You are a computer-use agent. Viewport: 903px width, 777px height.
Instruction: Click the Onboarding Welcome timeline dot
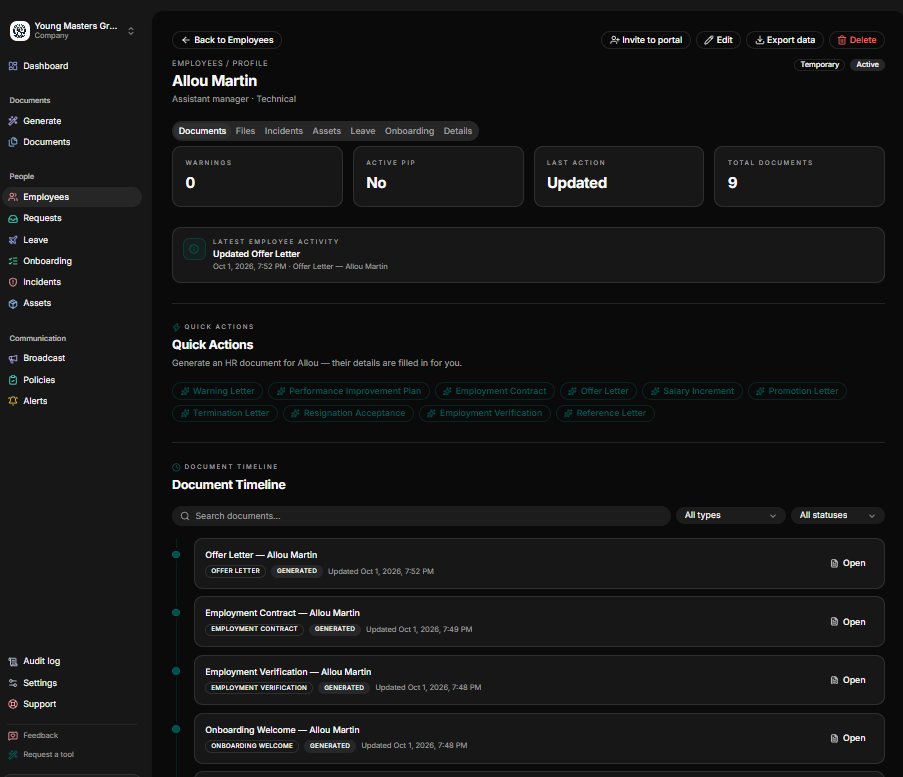[x=176, y=729]
